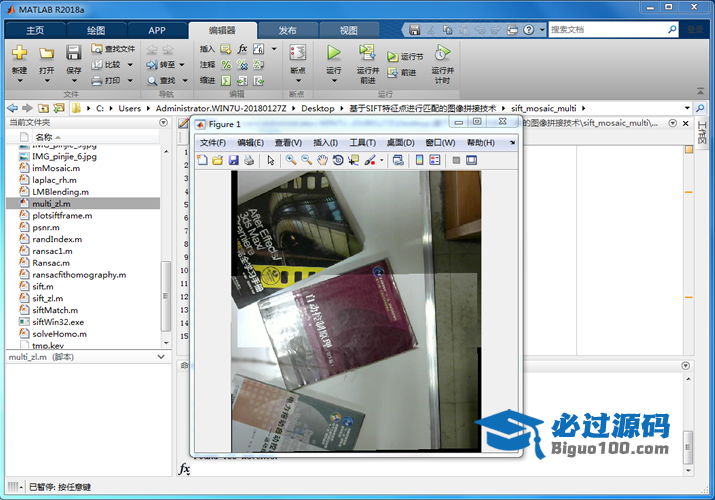Expand the 打开 dropdown arrow
This screenshot has width=715, height=500.
(x=47, y=81)
